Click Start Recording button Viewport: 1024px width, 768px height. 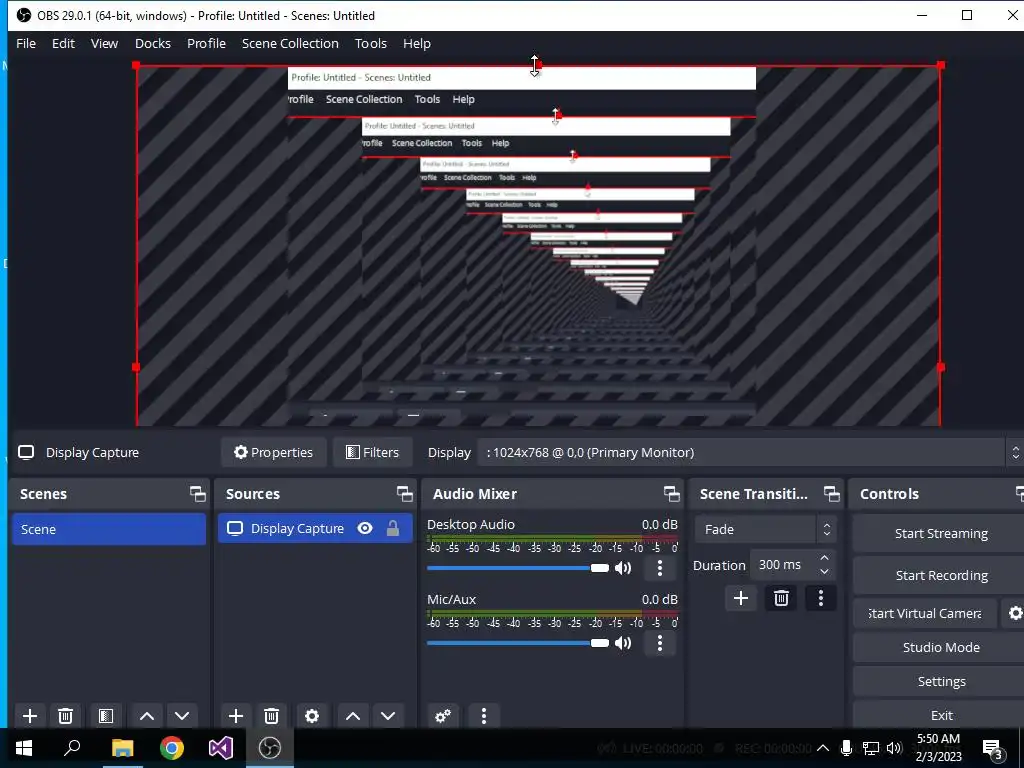(941, 575)
